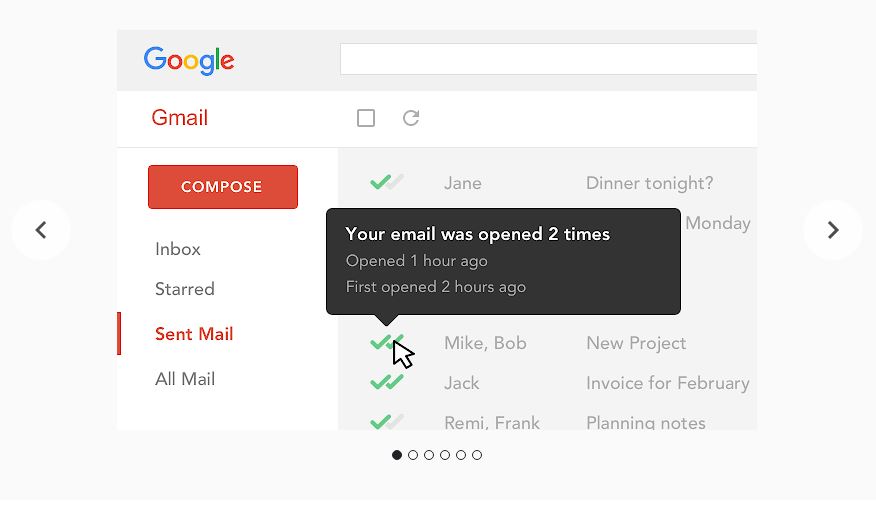Click the read-receipt checkmarks beside Jane

point(387,182)
